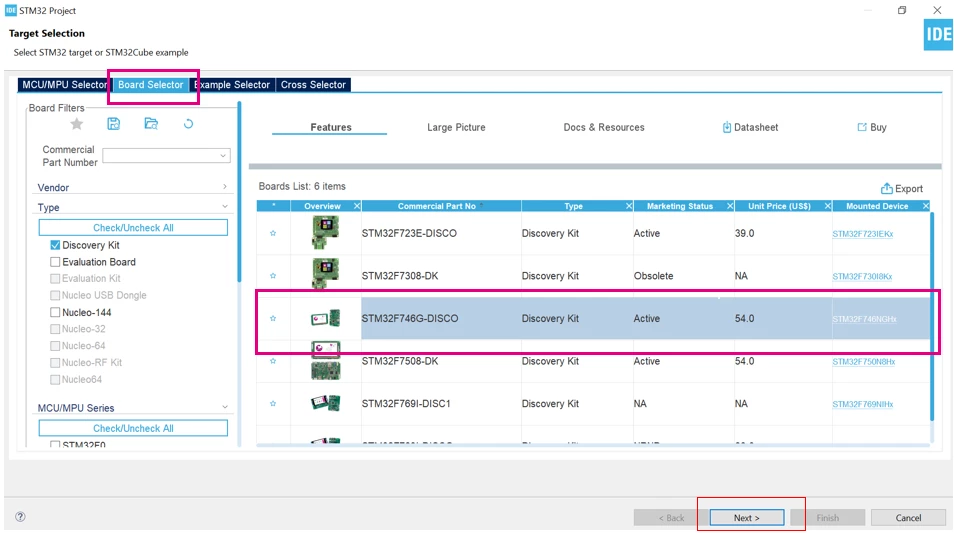Click STM32F746G-DISCO board thumbnail

[x=326, y=318]
